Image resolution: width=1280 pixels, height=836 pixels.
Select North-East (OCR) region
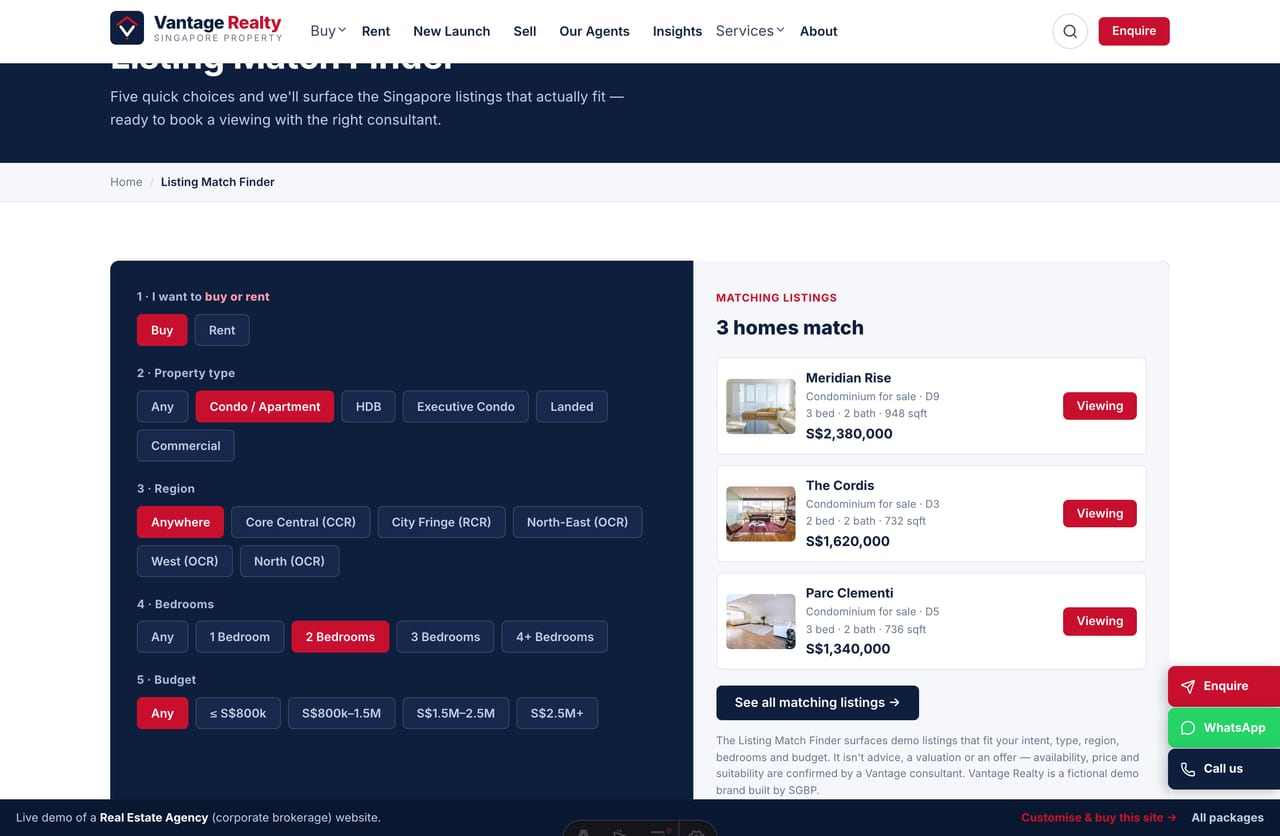[x=578, y=522]
